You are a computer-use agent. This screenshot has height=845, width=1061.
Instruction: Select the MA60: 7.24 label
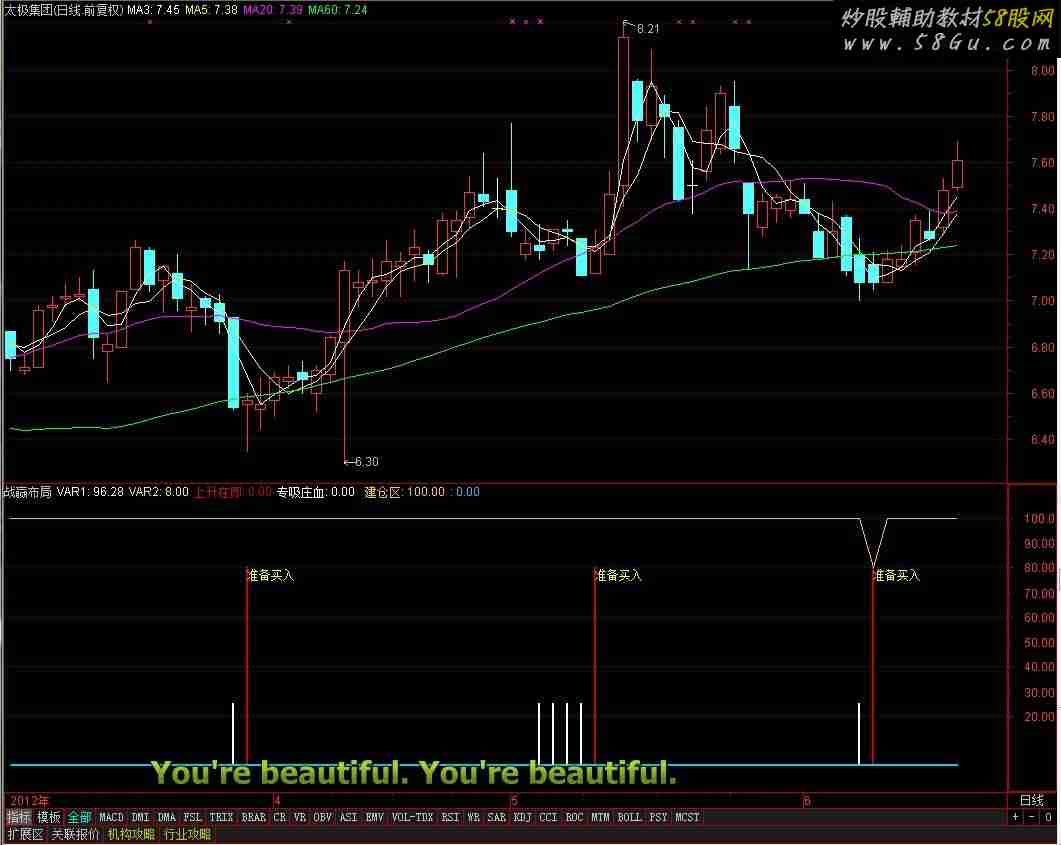(338, 10)
